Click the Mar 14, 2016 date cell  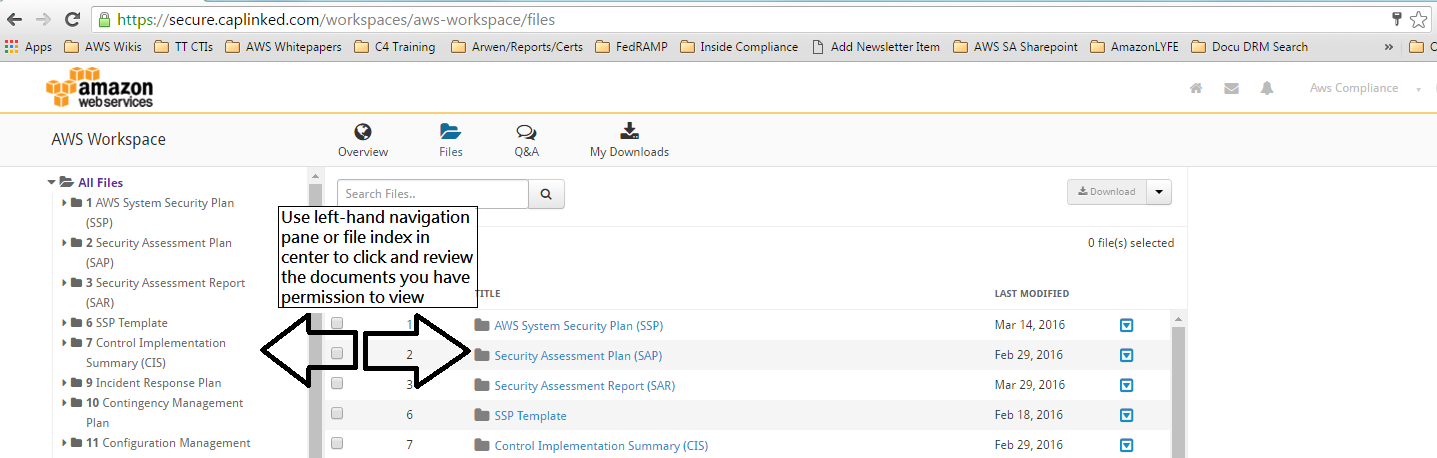coord(1029,326)
